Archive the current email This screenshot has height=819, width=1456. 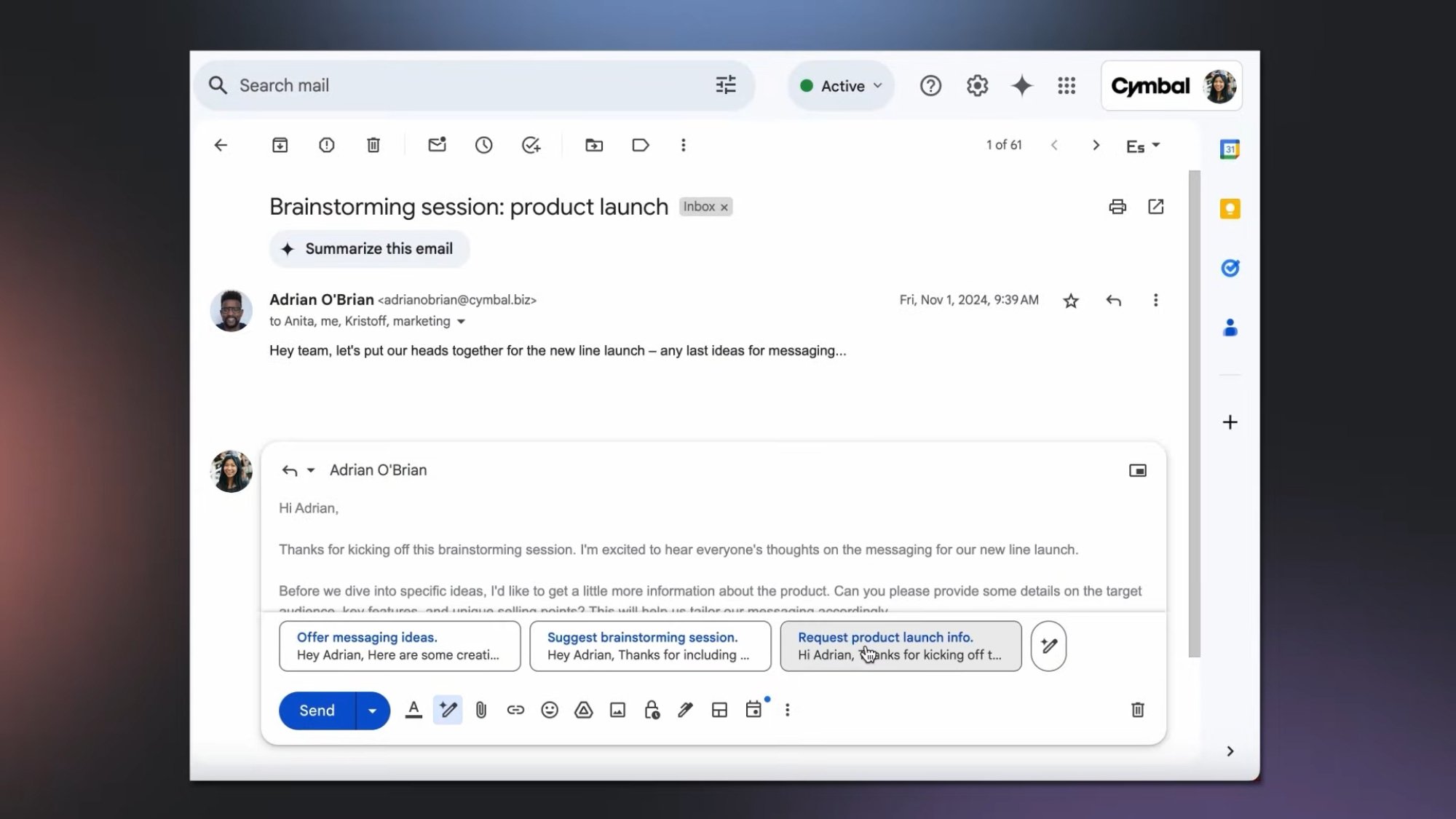coord(280,145)
